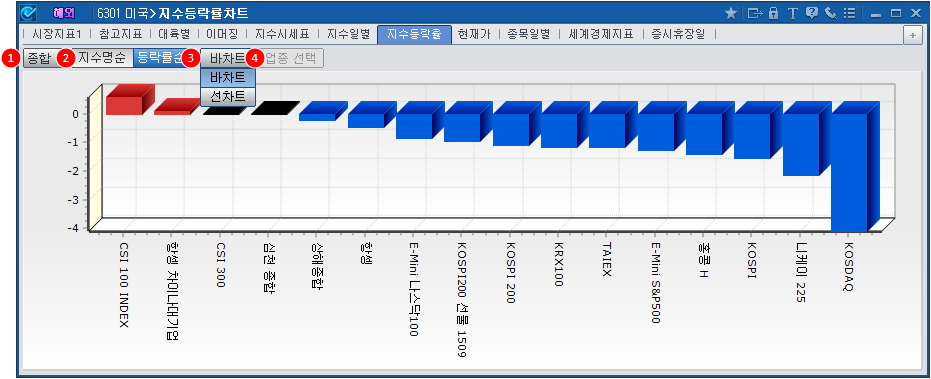The image size is (931, 379).
Task: Add a tab with the plus button
Action: (913, 35)
